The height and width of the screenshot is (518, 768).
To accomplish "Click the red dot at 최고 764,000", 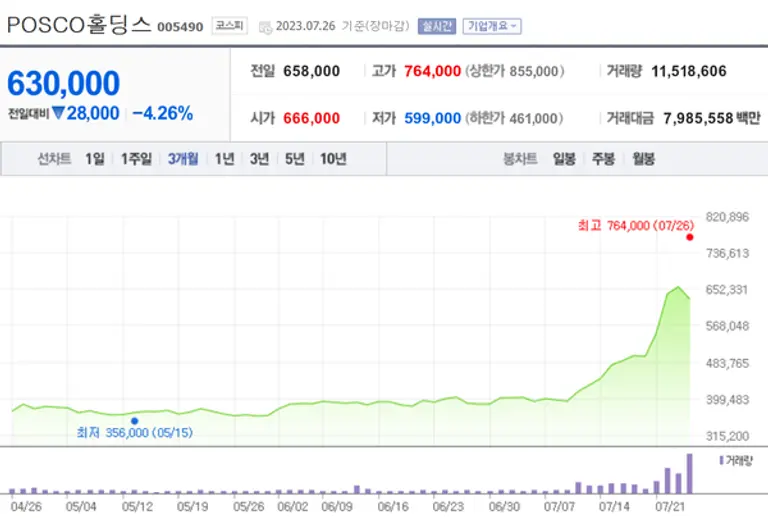I will coord(689,238).
